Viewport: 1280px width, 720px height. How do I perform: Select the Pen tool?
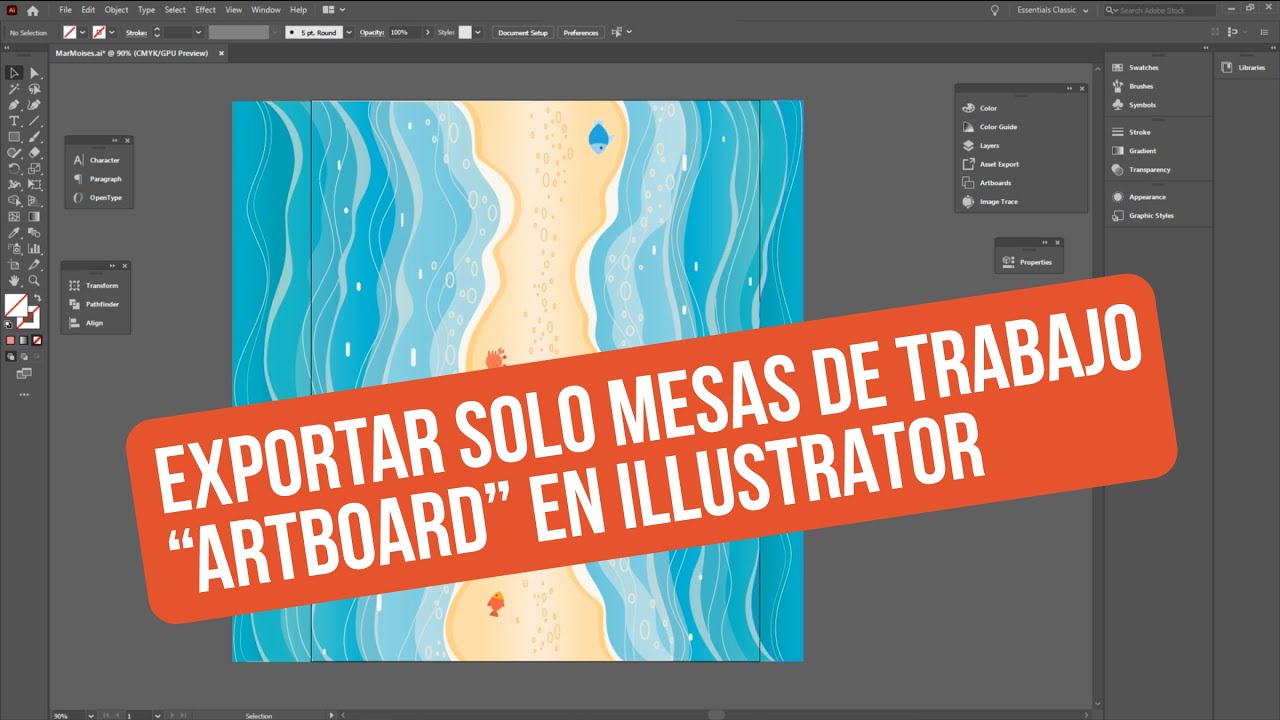(14, 105)
